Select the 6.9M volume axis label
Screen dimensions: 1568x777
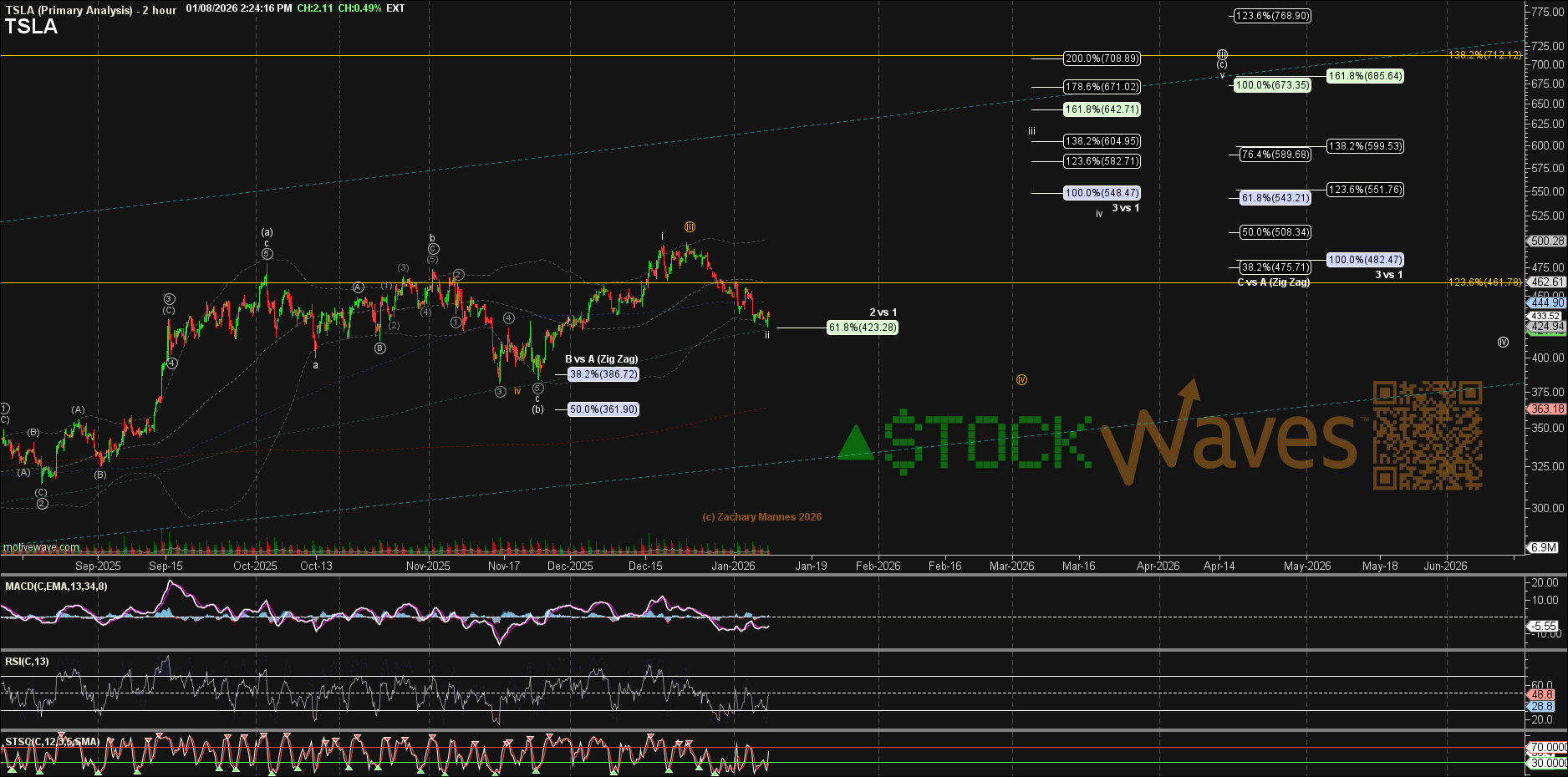(1543, 548)
